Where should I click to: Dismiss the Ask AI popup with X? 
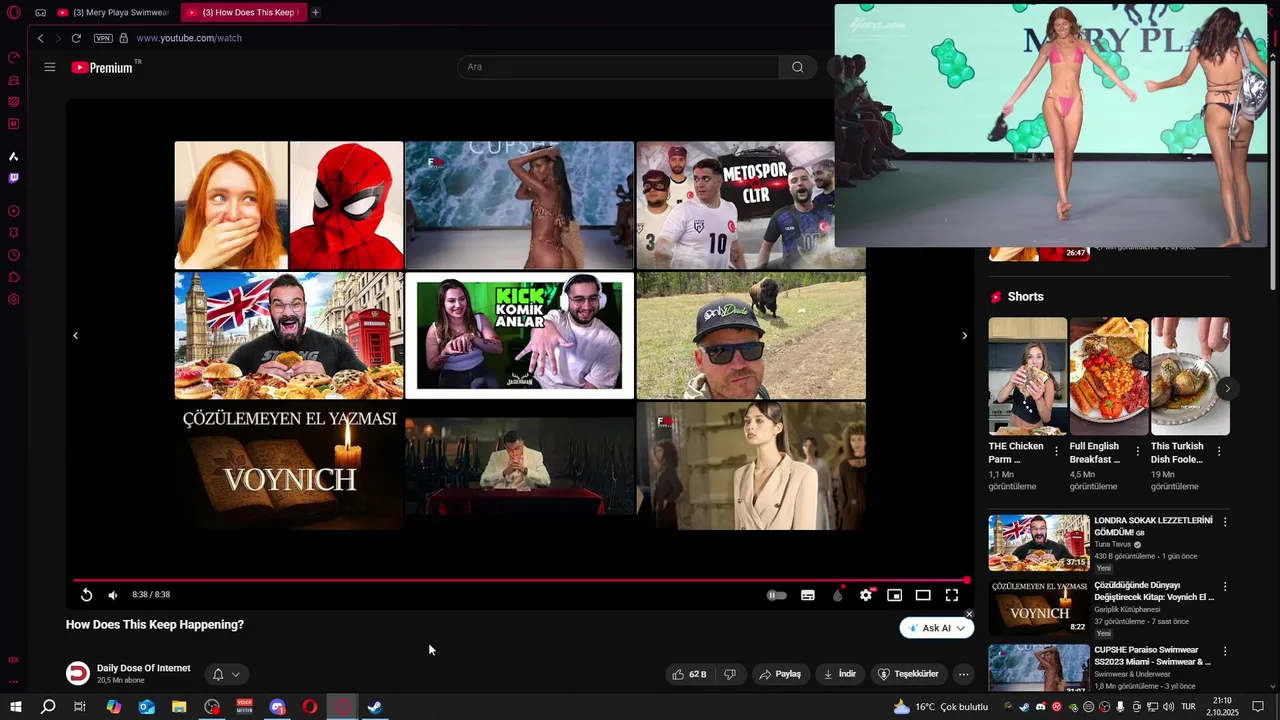969,614
